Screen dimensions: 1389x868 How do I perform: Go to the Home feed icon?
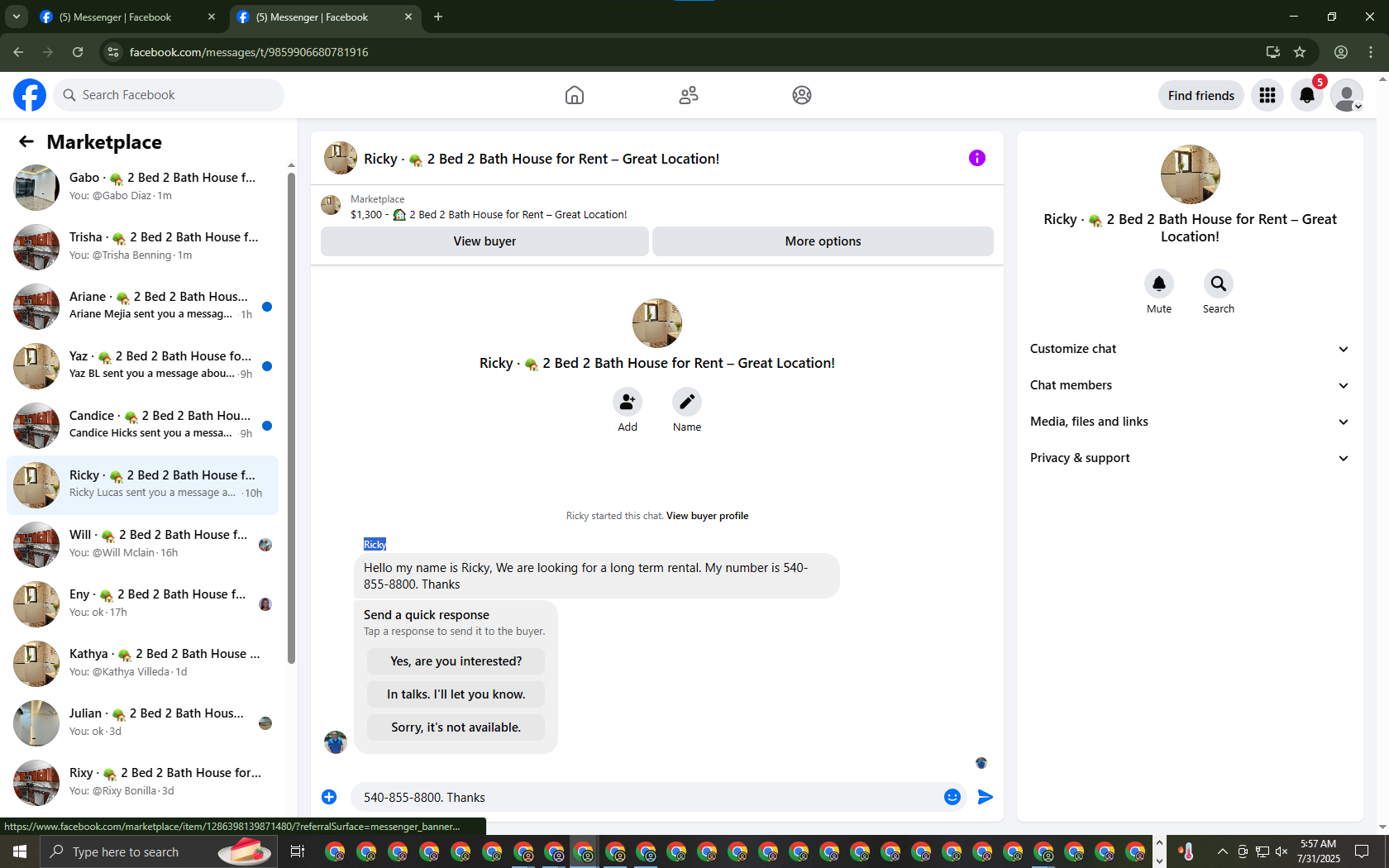575,95
